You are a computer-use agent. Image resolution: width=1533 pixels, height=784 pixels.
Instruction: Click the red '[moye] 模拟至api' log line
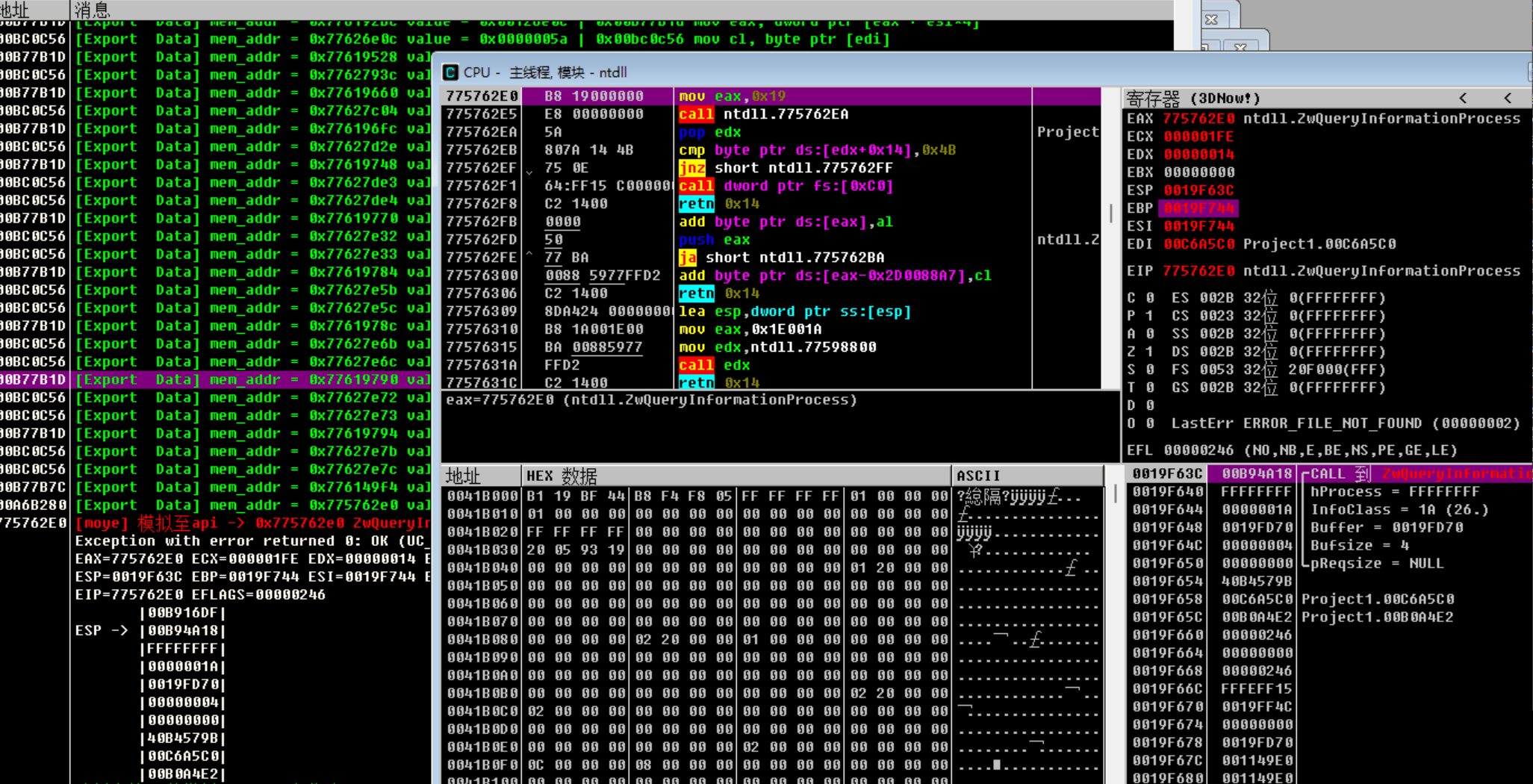[x=252, y=523]
